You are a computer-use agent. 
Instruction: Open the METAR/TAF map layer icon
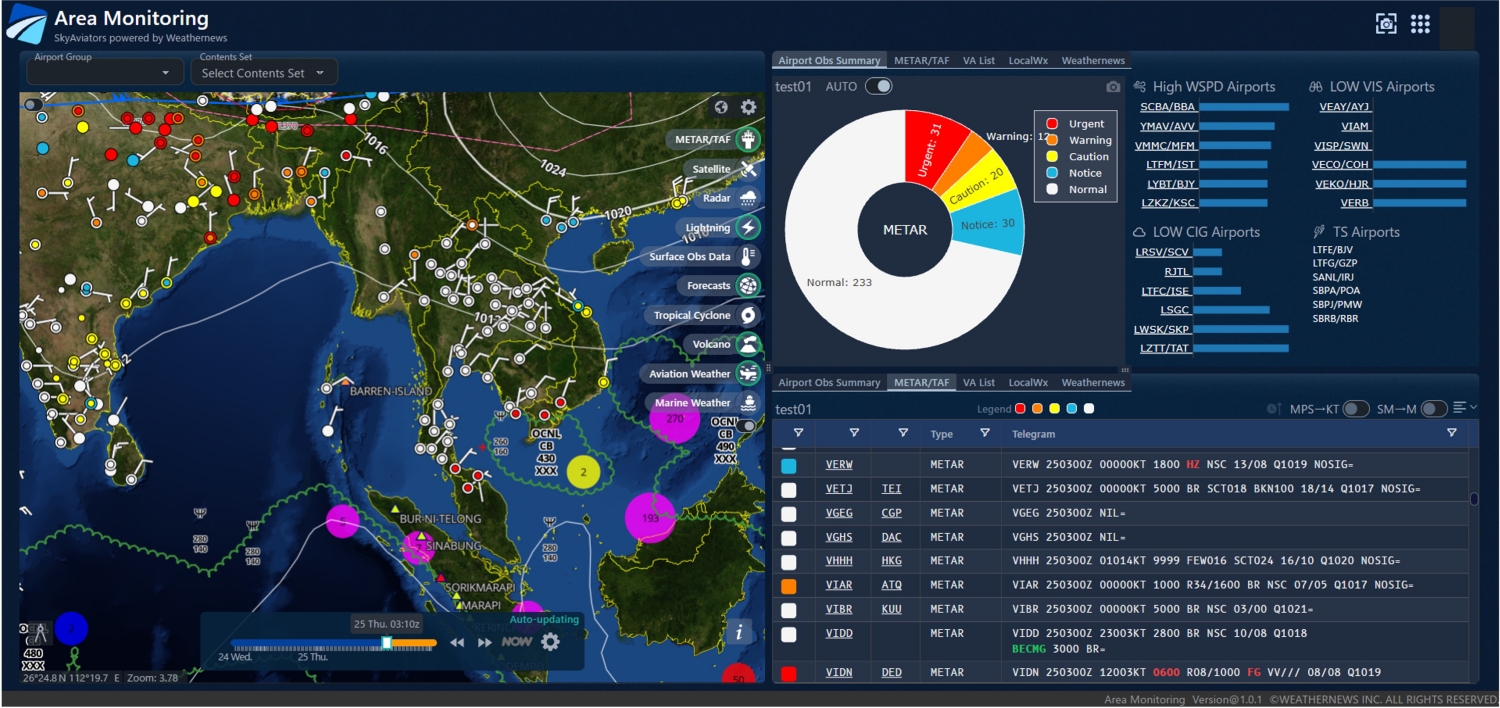point(748,140)
